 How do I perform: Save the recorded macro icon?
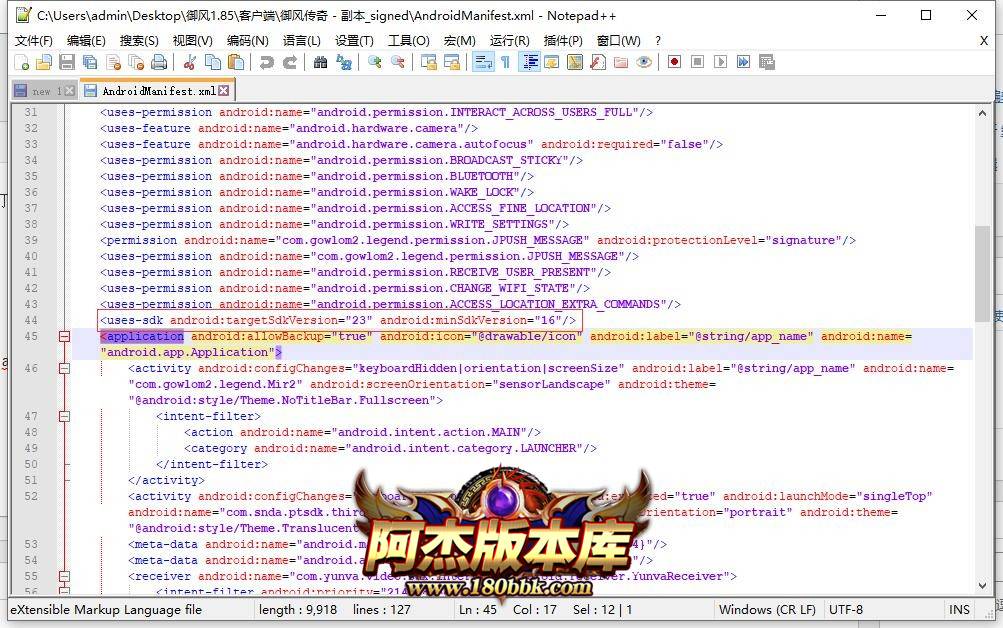(x=766, y=62)
